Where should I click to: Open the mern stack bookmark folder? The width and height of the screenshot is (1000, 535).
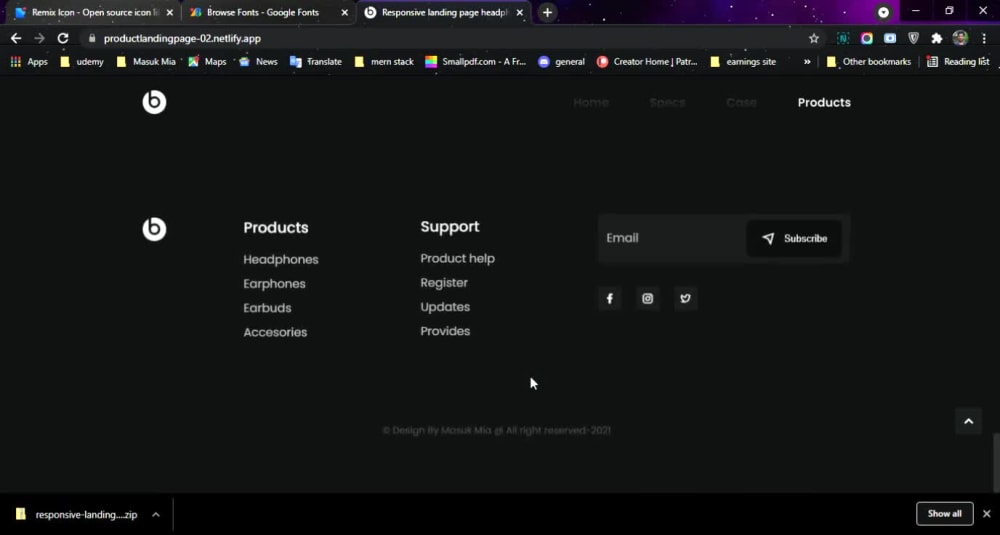384,62
